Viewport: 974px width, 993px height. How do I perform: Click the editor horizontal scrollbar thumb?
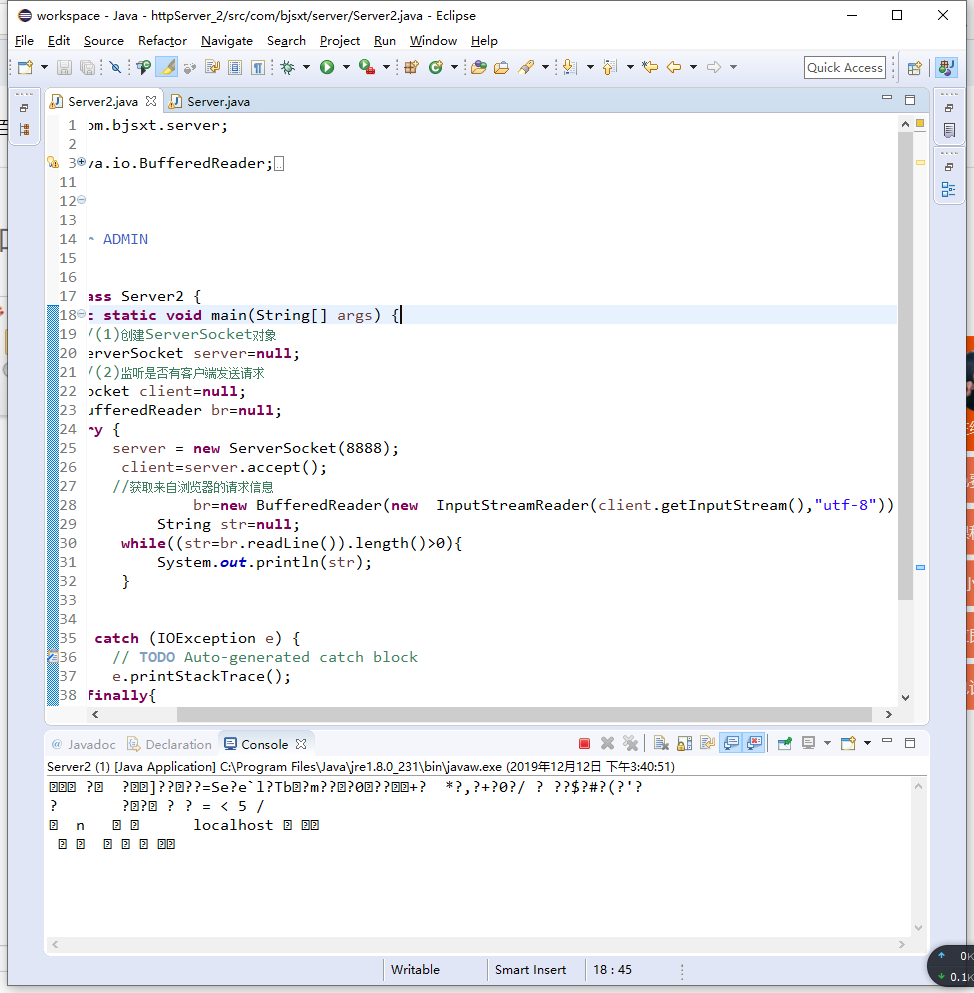[524, 714]
